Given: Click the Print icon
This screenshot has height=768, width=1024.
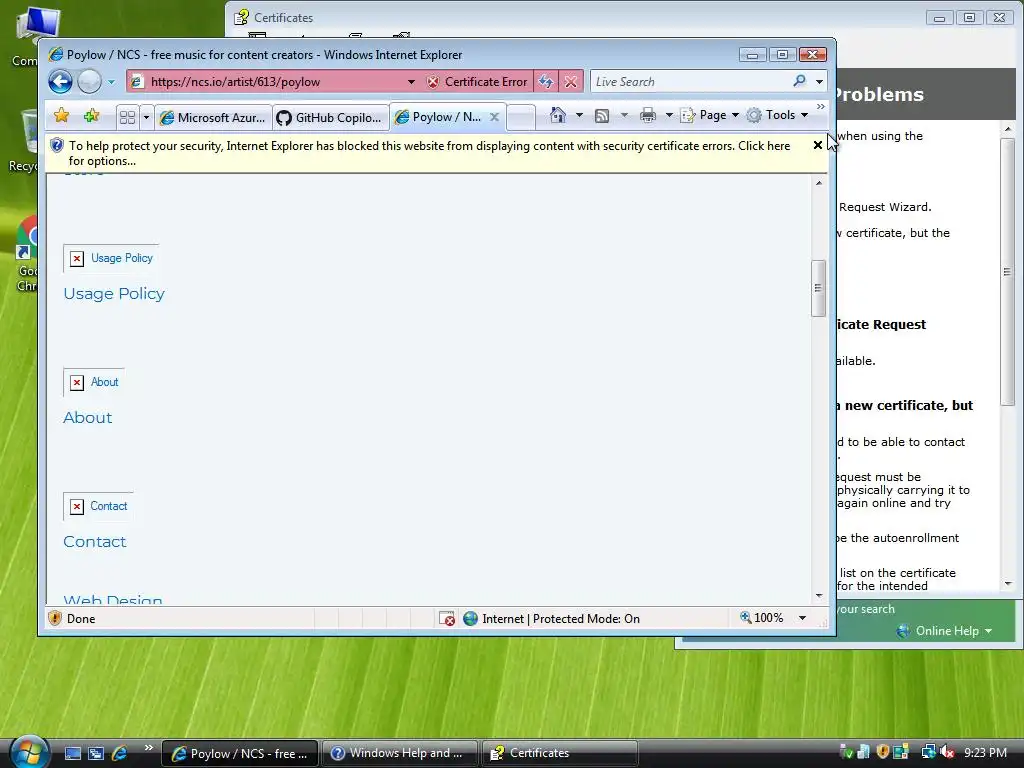Looking at the screenshot, I should pyautogui.click(x=648, y=116).
